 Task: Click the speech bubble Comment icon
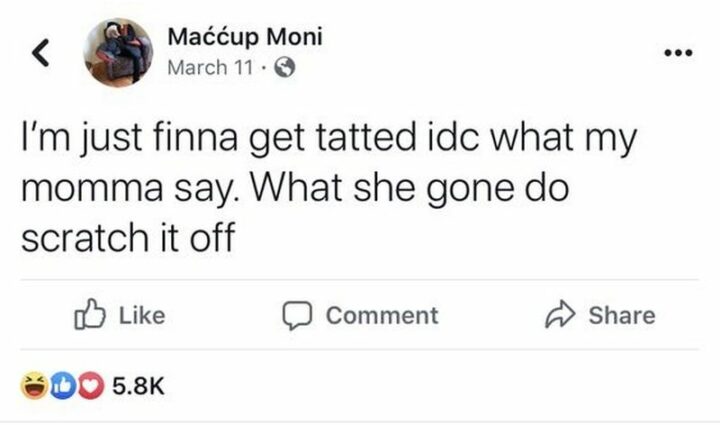click(x=298, y=315)
